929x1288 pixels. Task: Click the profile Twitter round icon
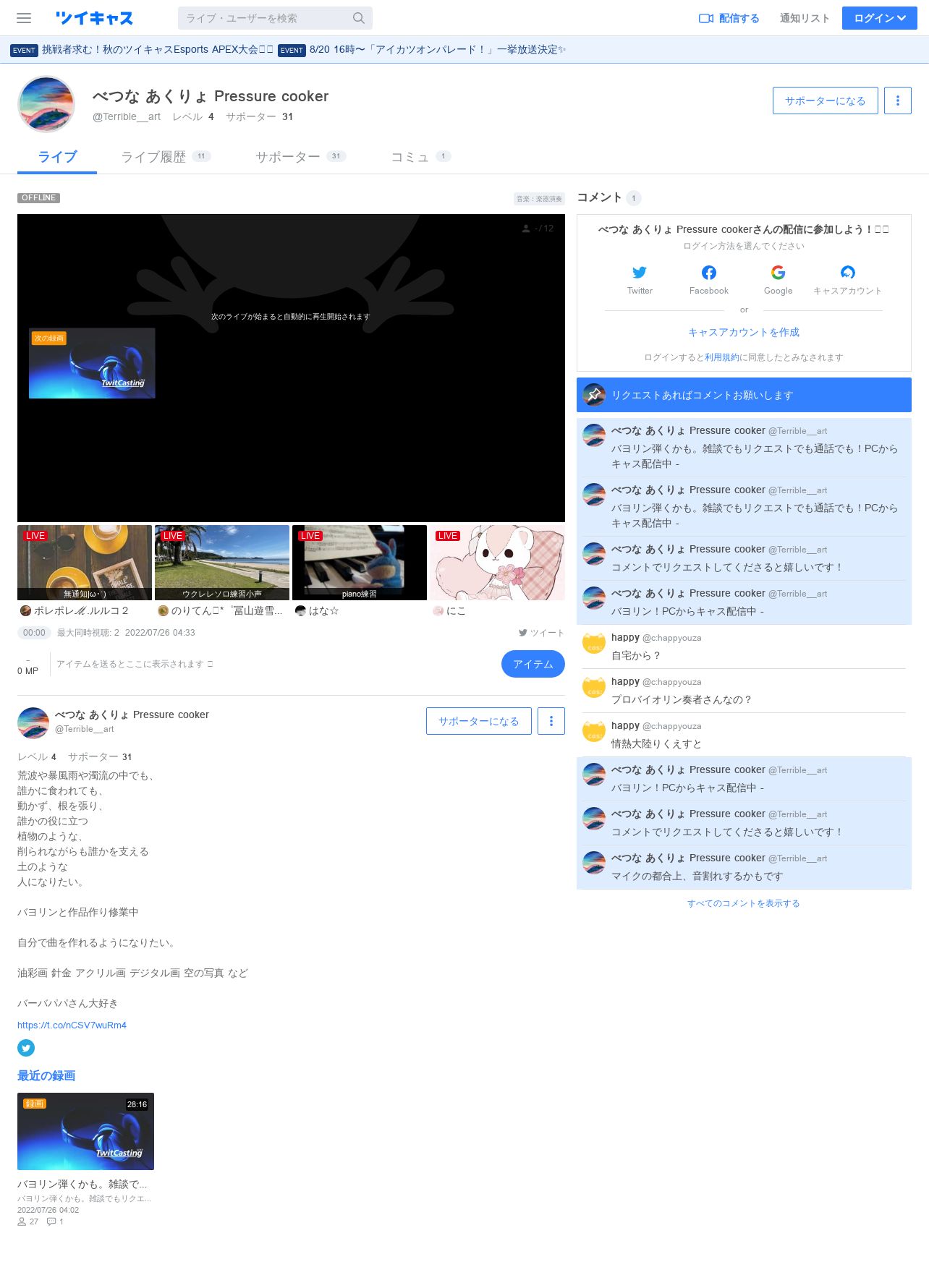(26, 1048)
